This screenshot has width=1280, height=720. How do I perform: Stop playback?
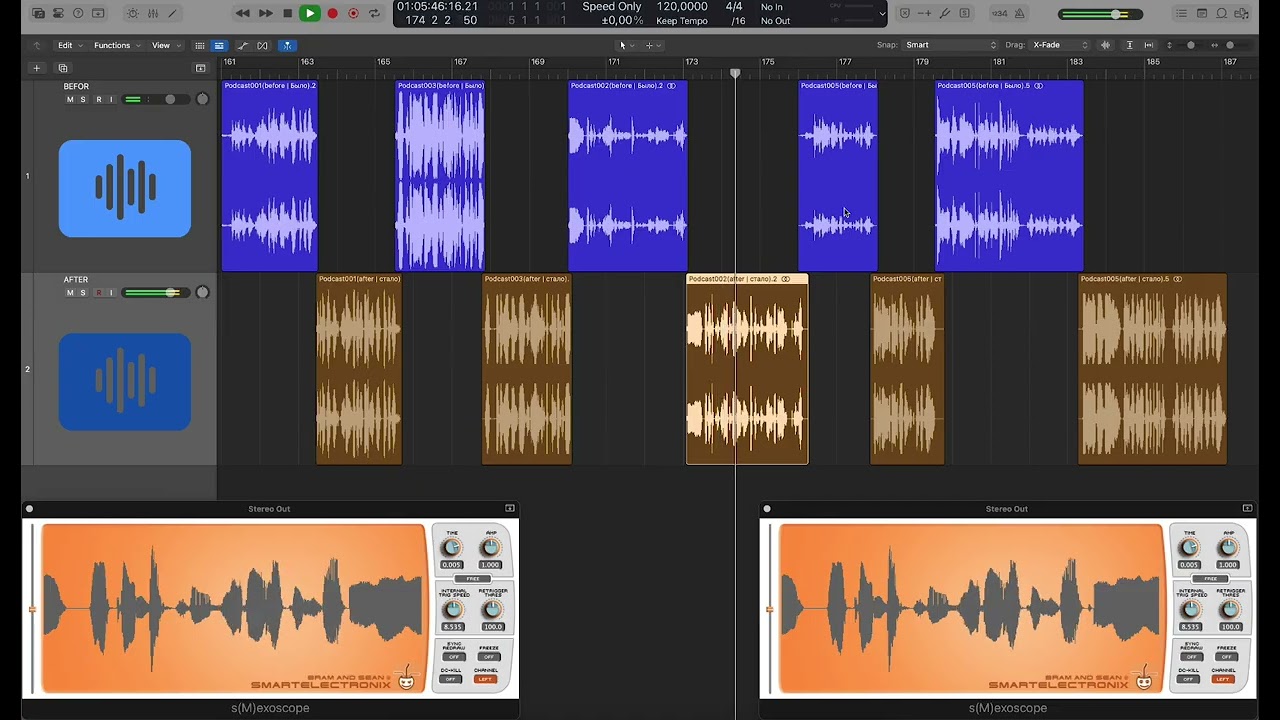click(x=288, y=14)
